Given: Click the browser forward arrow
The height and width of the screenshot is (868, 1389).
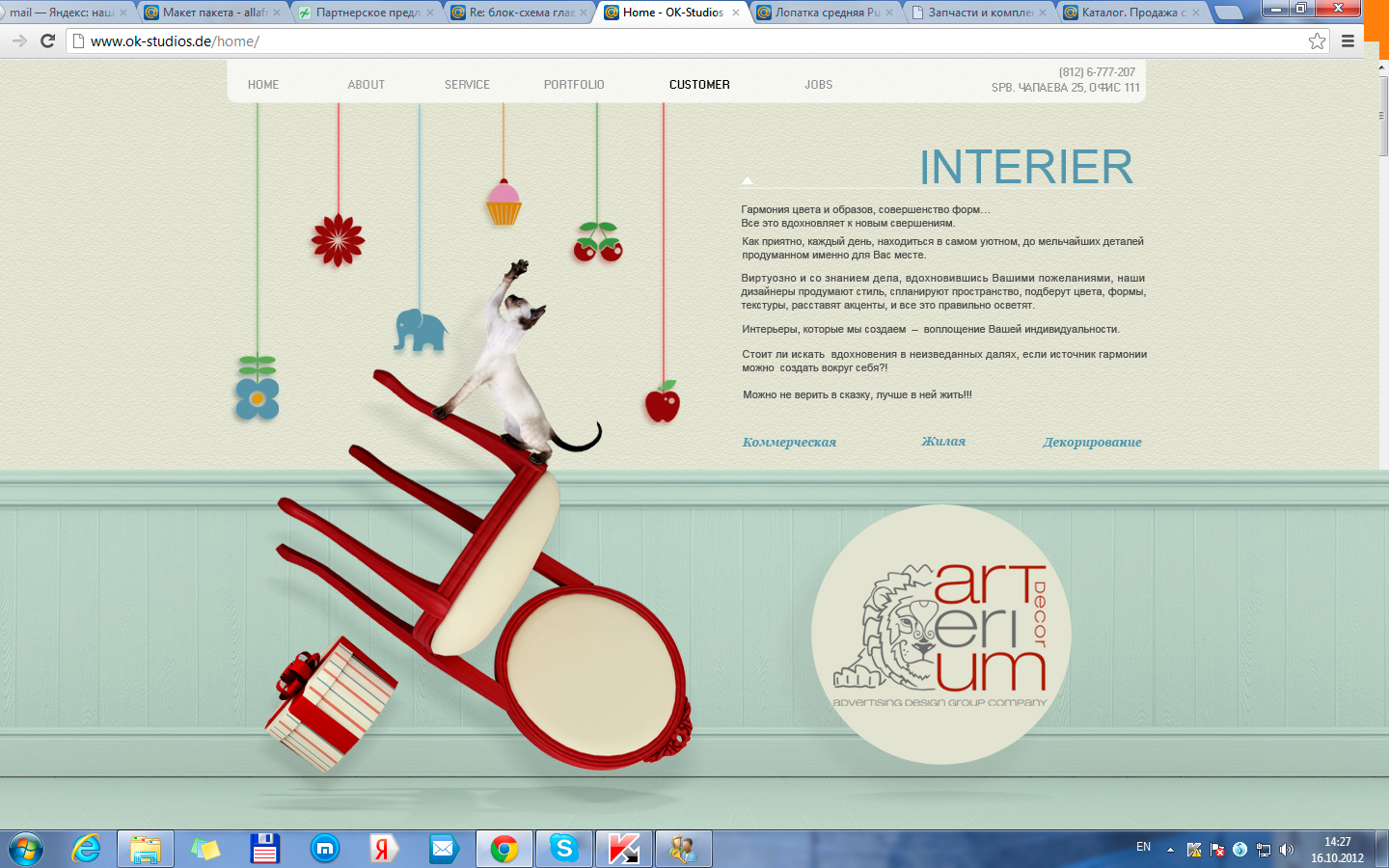Looking at the screenshot, I should (x=19, y=41).
